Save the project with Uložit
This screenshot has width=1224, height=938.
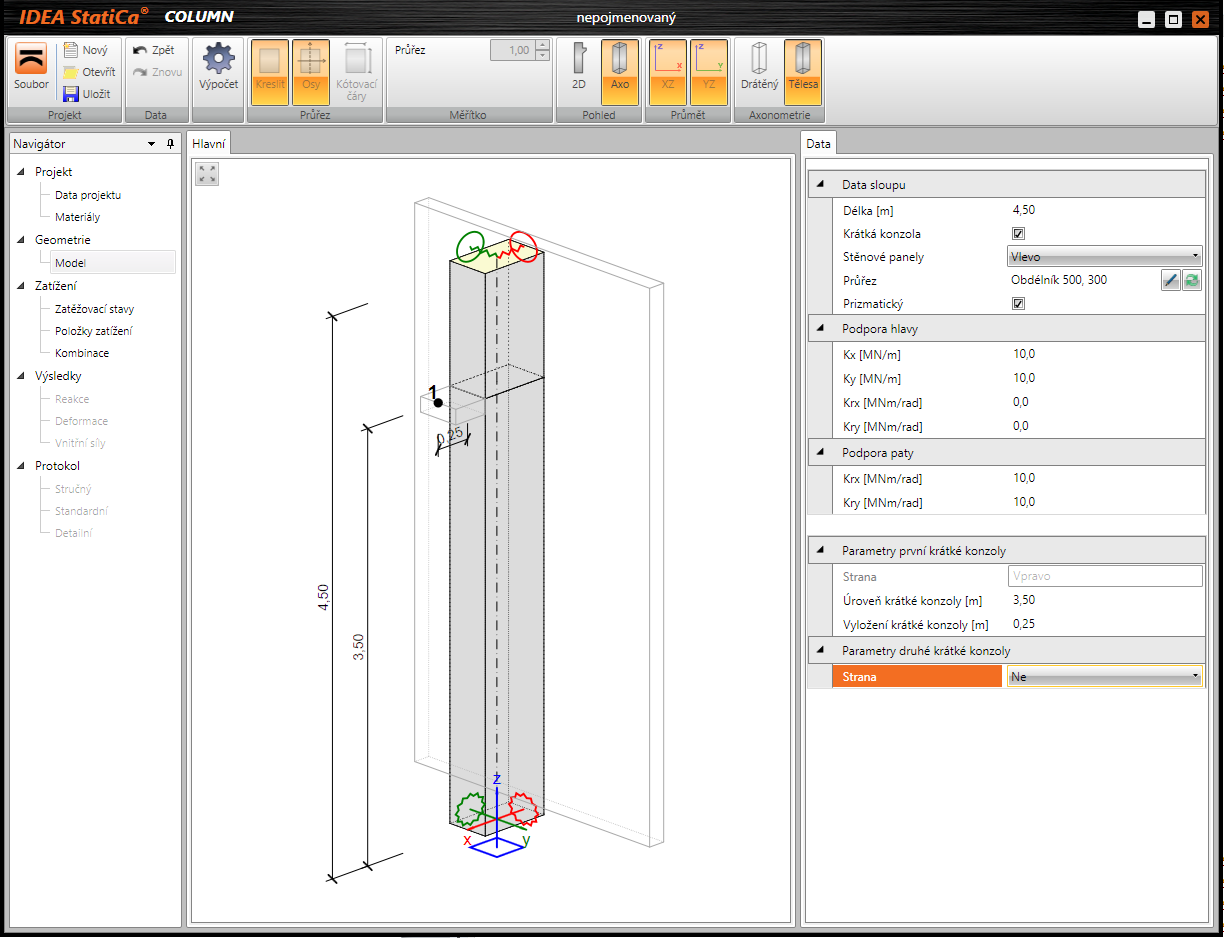coord(86,94)
